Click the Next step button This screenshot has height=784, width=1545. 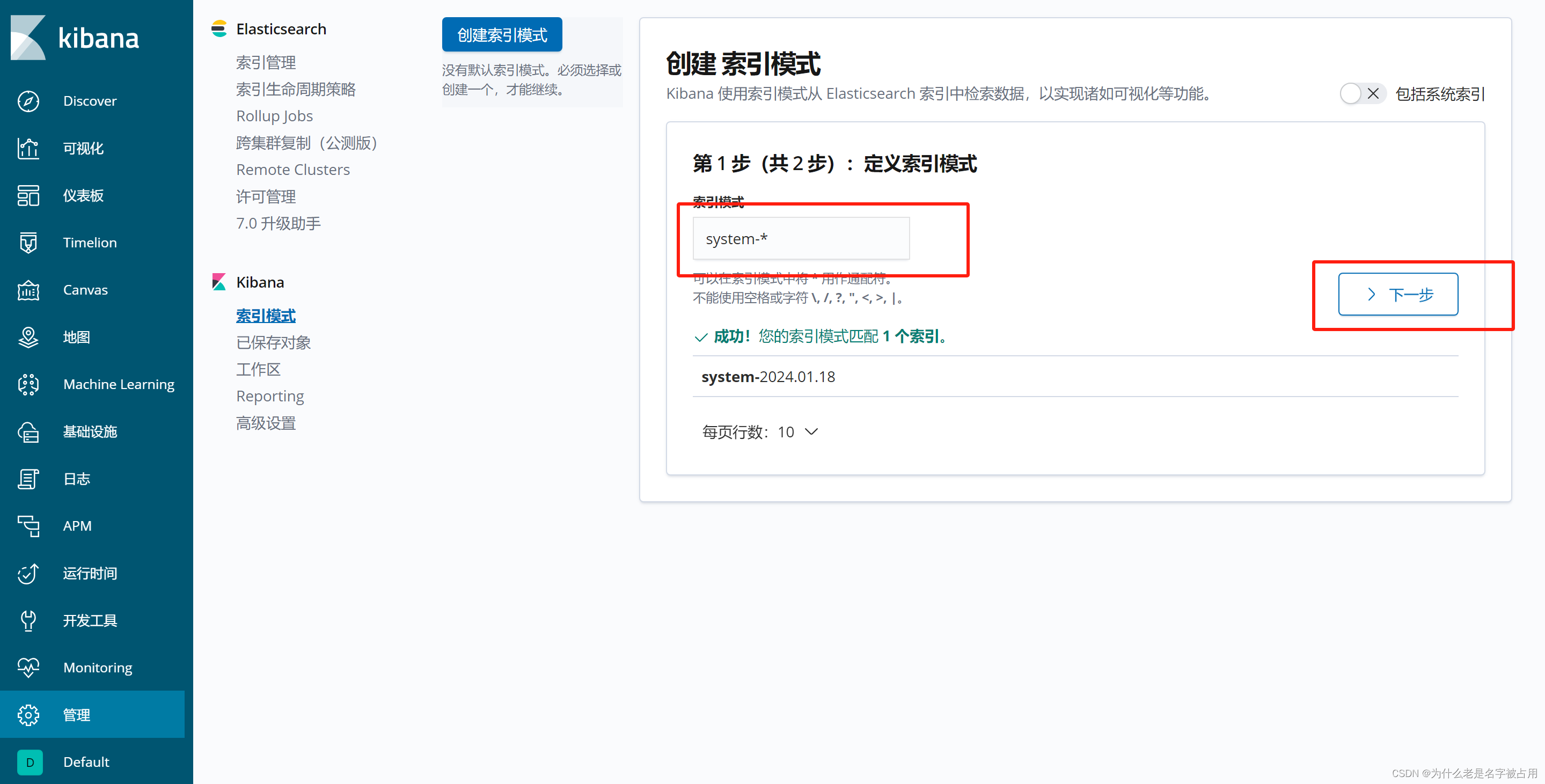1397,294
